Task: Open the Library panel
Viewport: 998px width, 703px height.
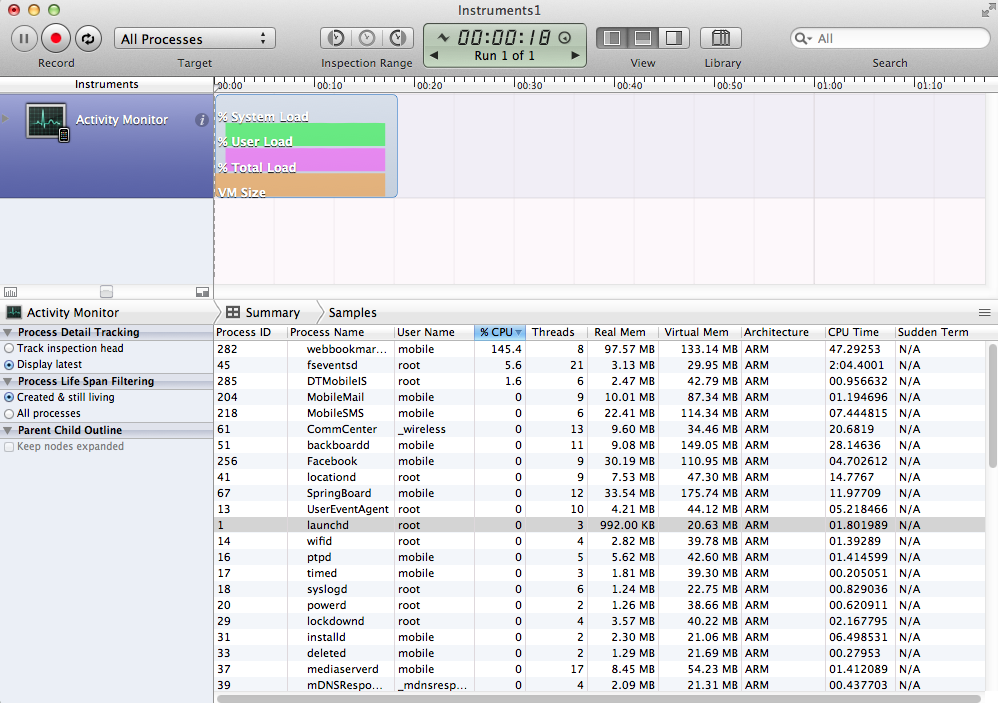Action: 720,38
